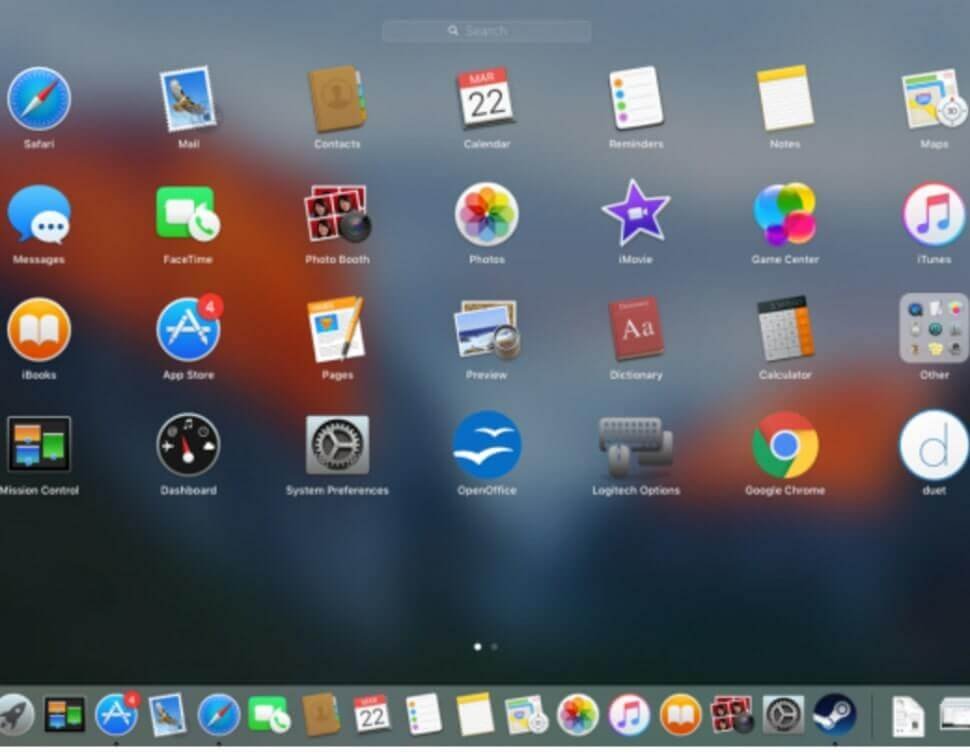The width and height of the screenshot is (970, 754).
Task: Launch Google Chrome
Action: coord(785,445)
